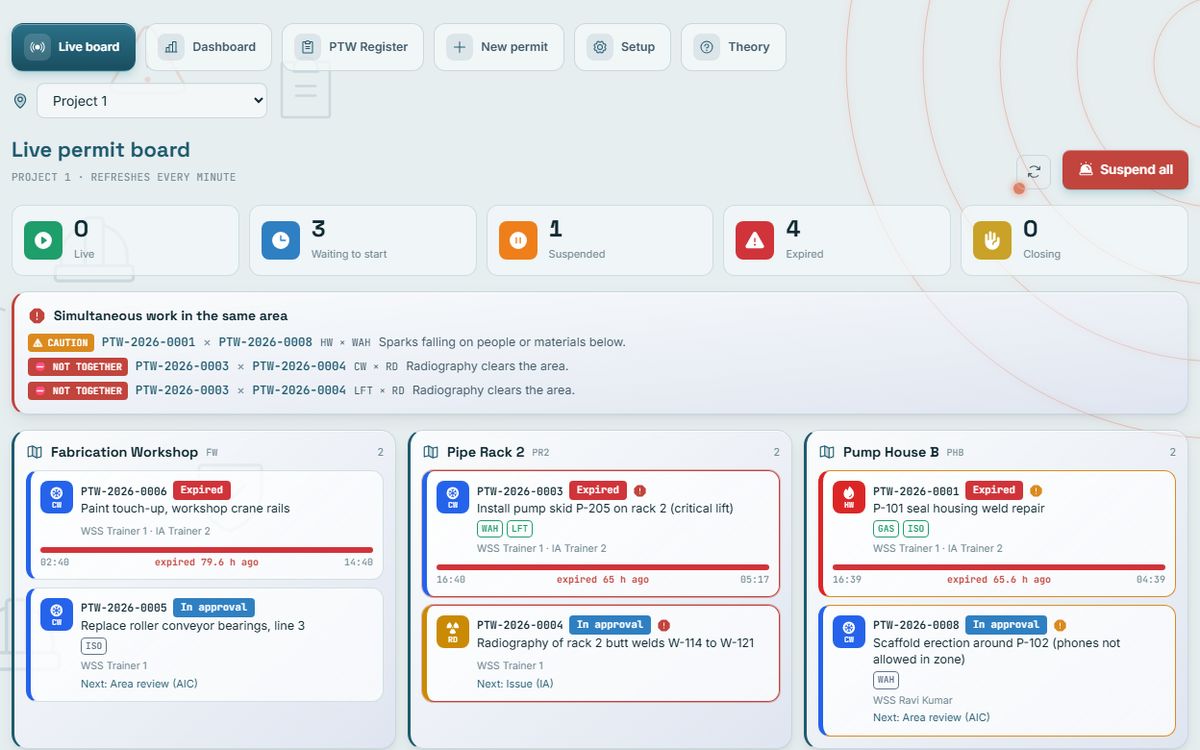1200x750 pixels.
Task: Switch to the Live board tab
Action: pos(73,47)
